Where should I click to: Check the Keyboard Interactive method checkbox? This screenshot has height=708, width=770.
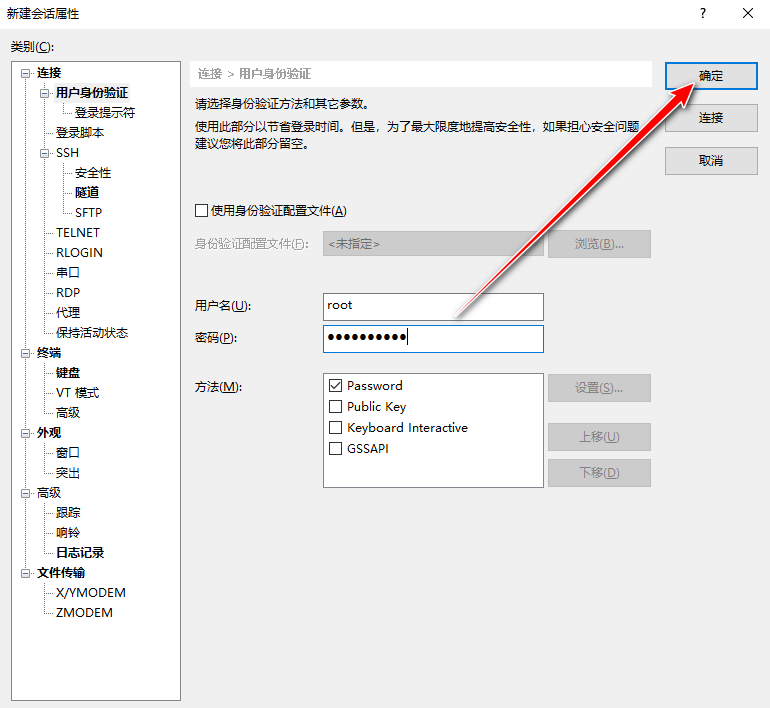pos(335,428)
